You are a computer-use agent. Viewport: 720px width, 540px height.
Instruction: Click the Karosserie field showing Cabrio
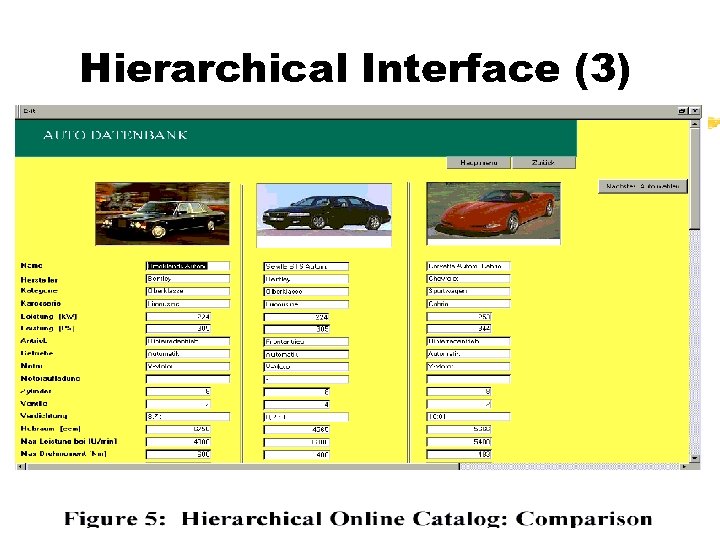pos(468,304)
